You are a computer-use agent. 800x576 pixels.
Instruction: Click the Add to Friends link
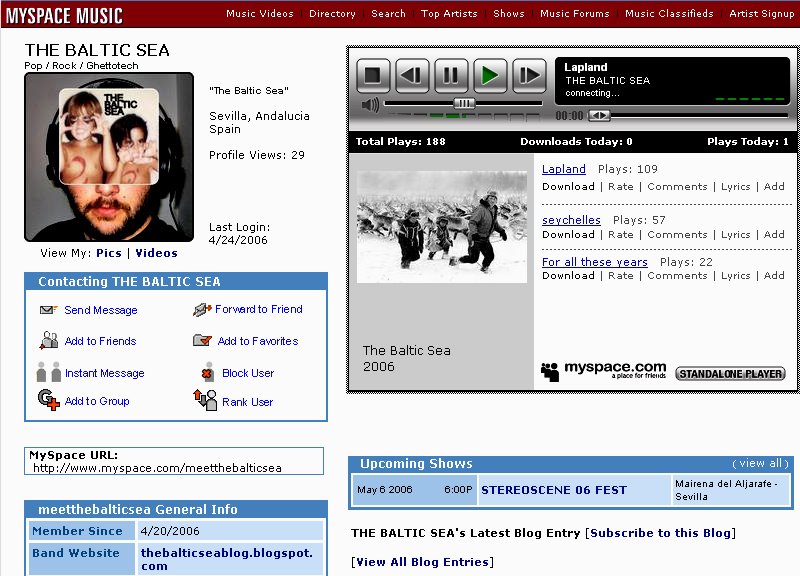[101, 341]
